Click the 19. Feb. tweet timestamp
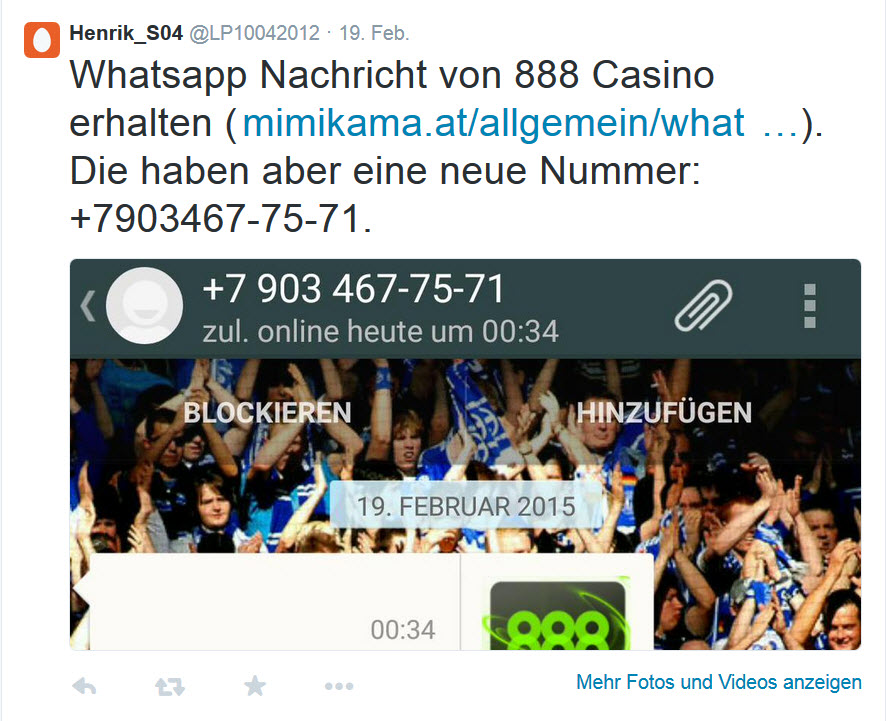The width and height of the screenshot is (886, 721). [374, 33]
